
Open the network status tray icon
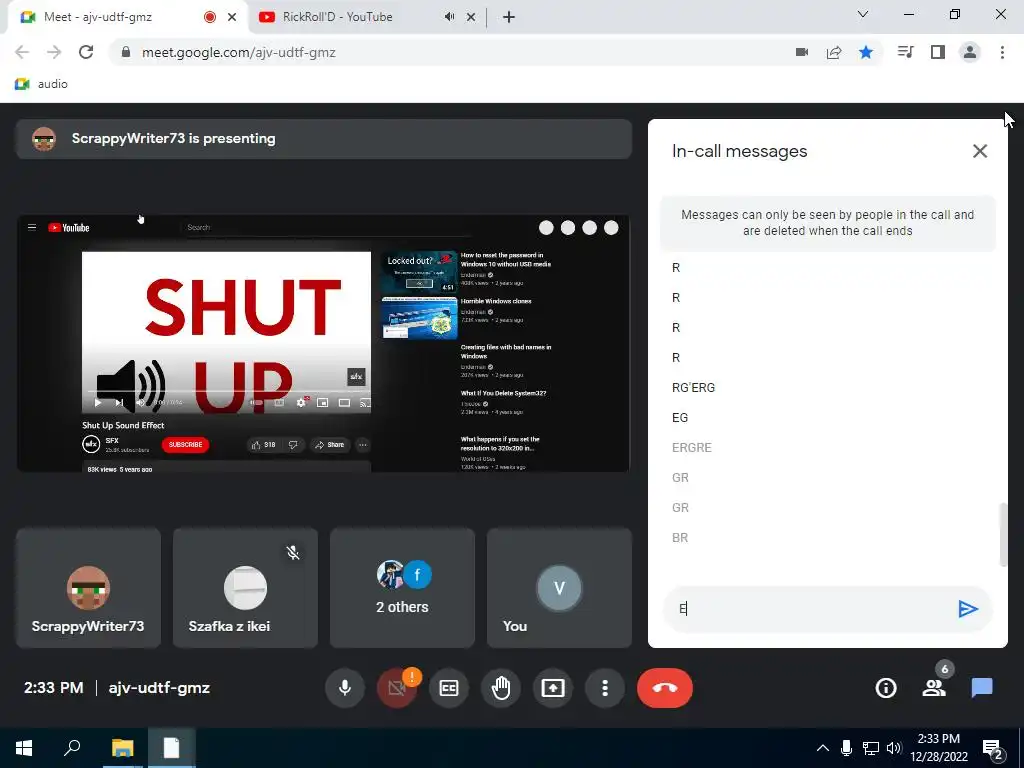point(871,748)
